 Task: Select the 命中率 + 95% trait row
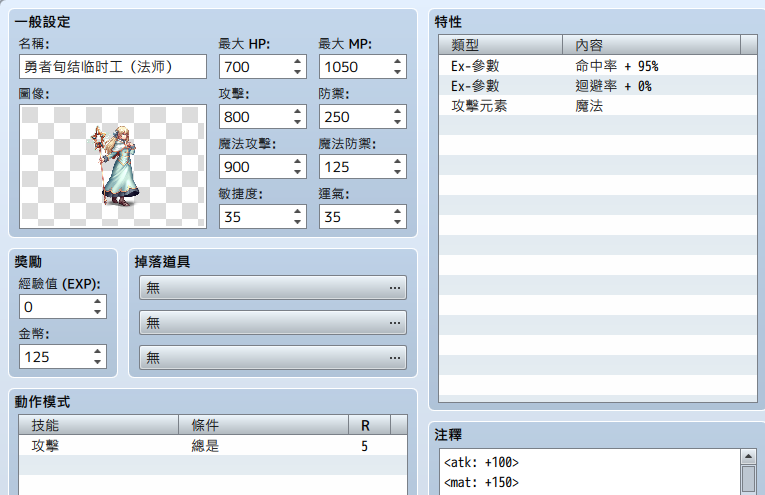pyautogui.click(x=598, y=66)
